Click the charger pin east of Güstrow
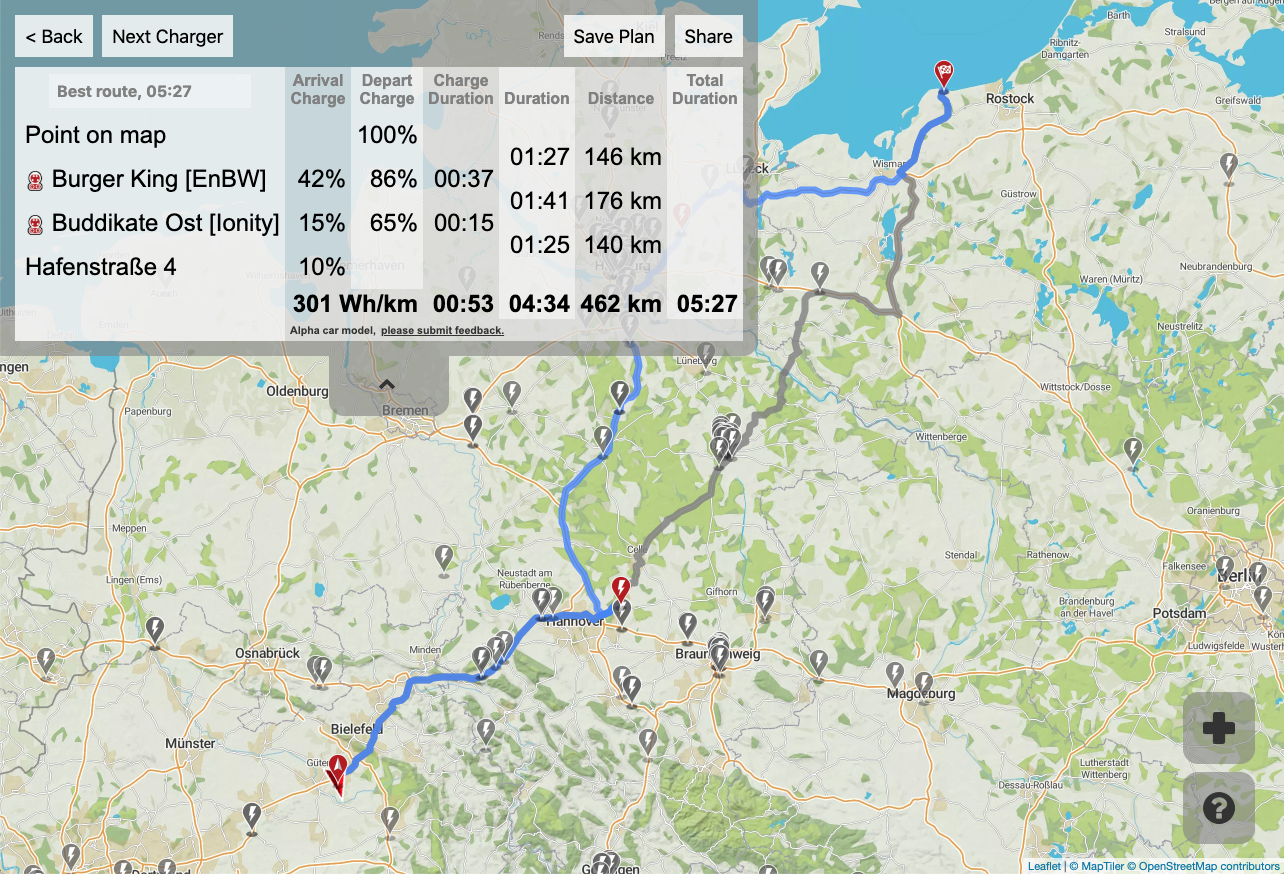The height and width of the screenshot is (874, 1284). (x=1229, y=165)
